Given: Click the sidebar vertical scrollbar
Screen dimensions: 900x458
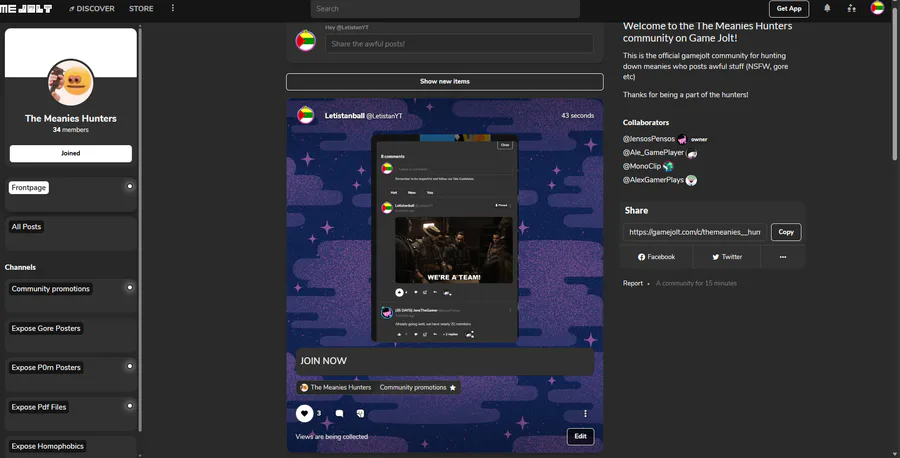Looking at the screenshot, I should point(140,230).
